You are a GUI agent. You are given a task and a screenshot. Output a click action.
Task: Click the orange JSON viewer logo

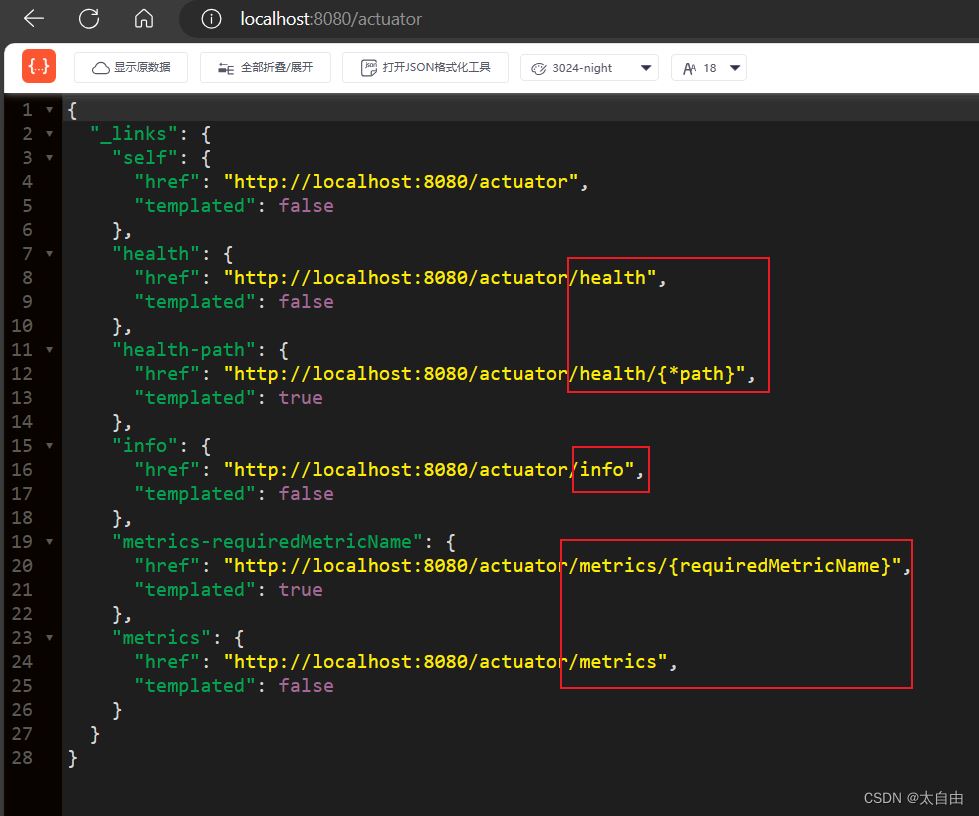(x=39, y=67)
